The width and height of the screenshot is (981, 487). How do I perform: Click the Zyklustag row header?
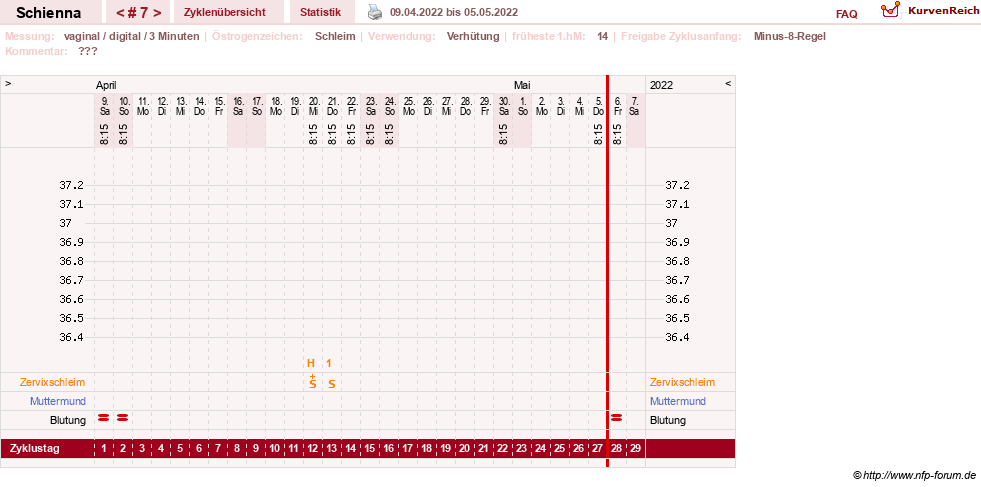(34, 448)
